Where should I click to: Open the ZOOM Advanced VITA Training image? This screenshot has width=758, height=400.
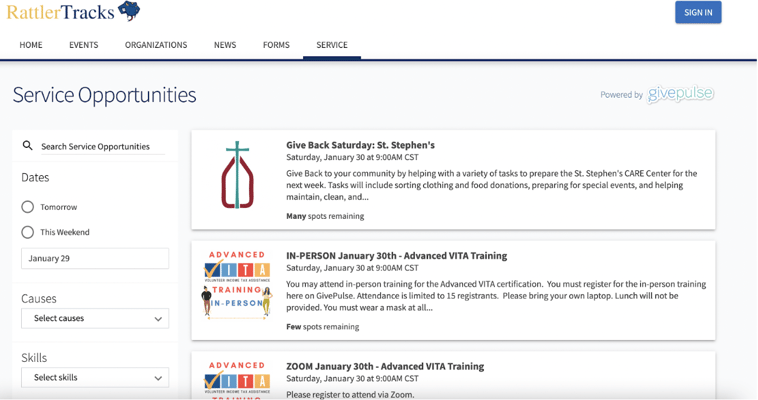coord(237,379)
